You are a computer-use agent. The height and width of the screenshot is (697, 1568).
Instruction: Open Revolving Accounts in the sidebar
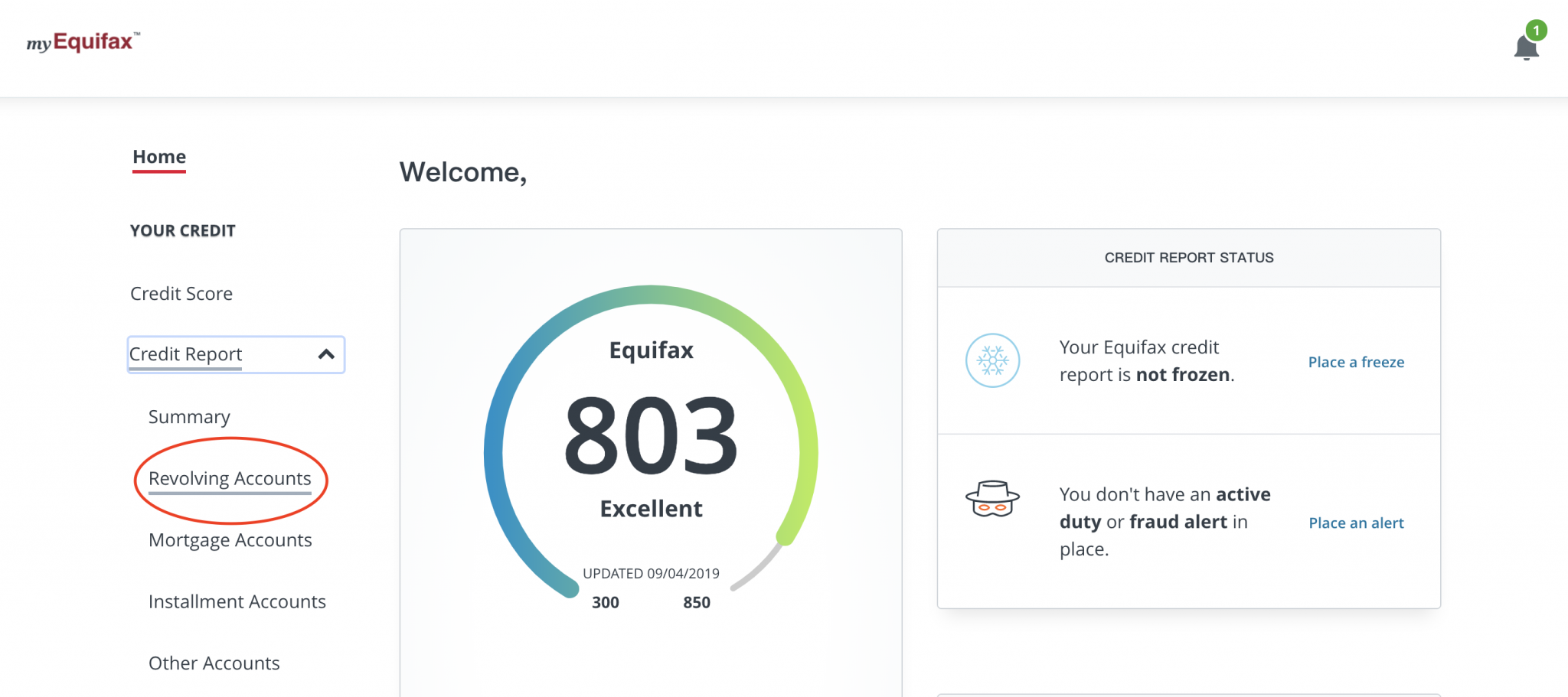tap(230, 479)
